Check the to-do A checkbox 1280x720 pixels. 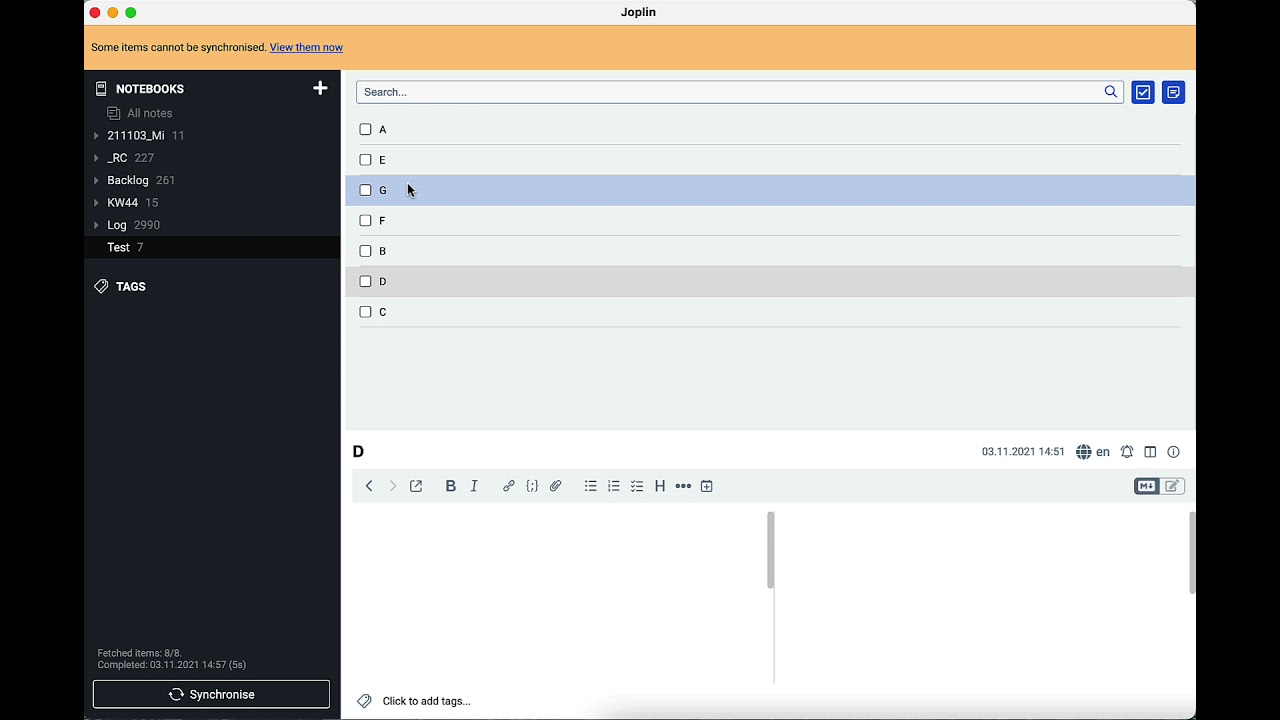point(365,129)
